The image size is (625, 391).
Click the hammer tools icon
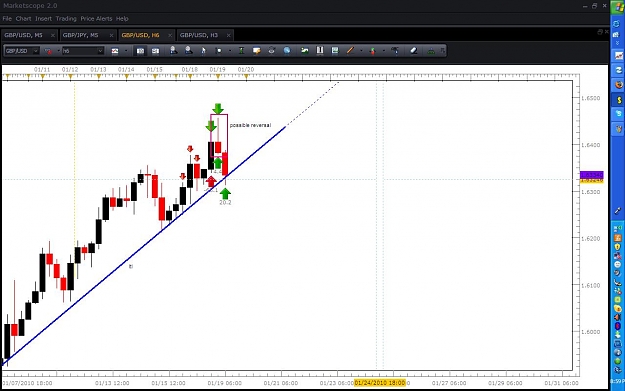pyautogui.click(x=395, y=51)
